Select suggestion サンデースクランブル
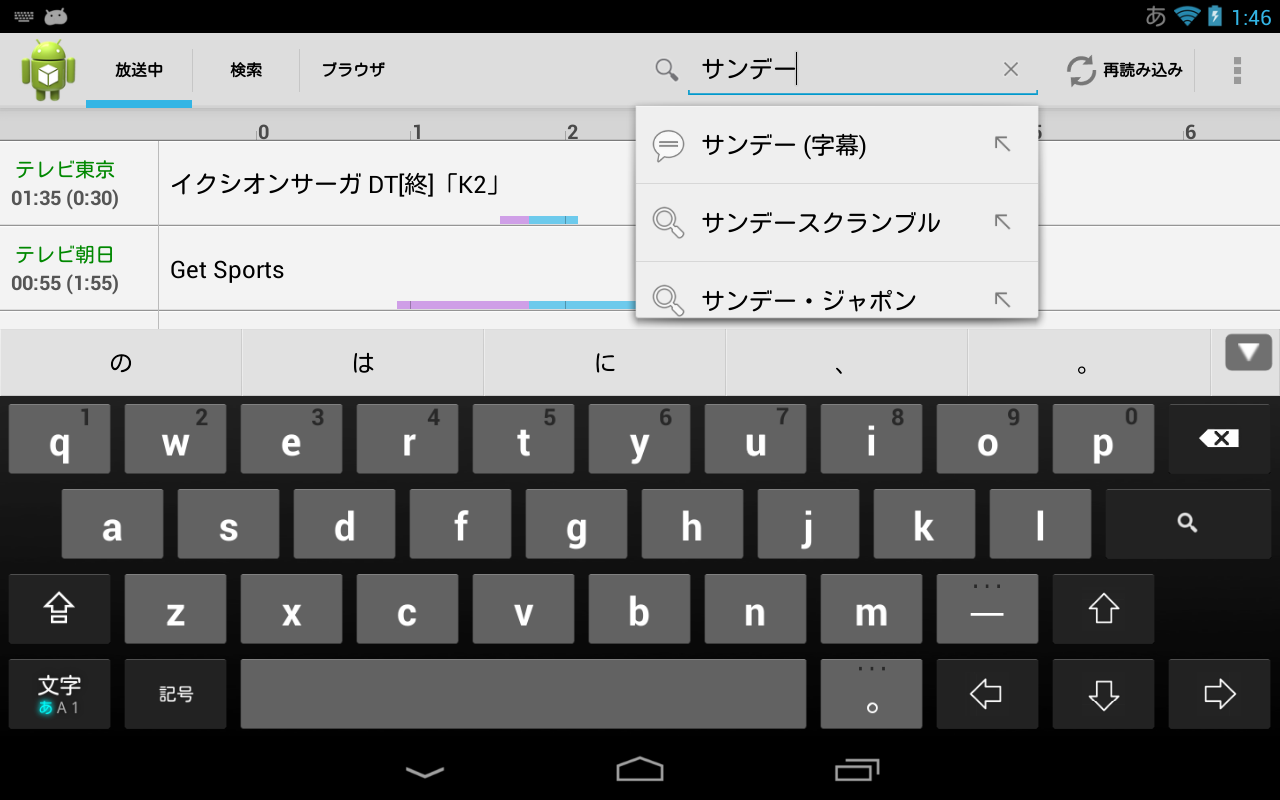The height and width of the screenshot is (800, 1280). tap(837, 222)
